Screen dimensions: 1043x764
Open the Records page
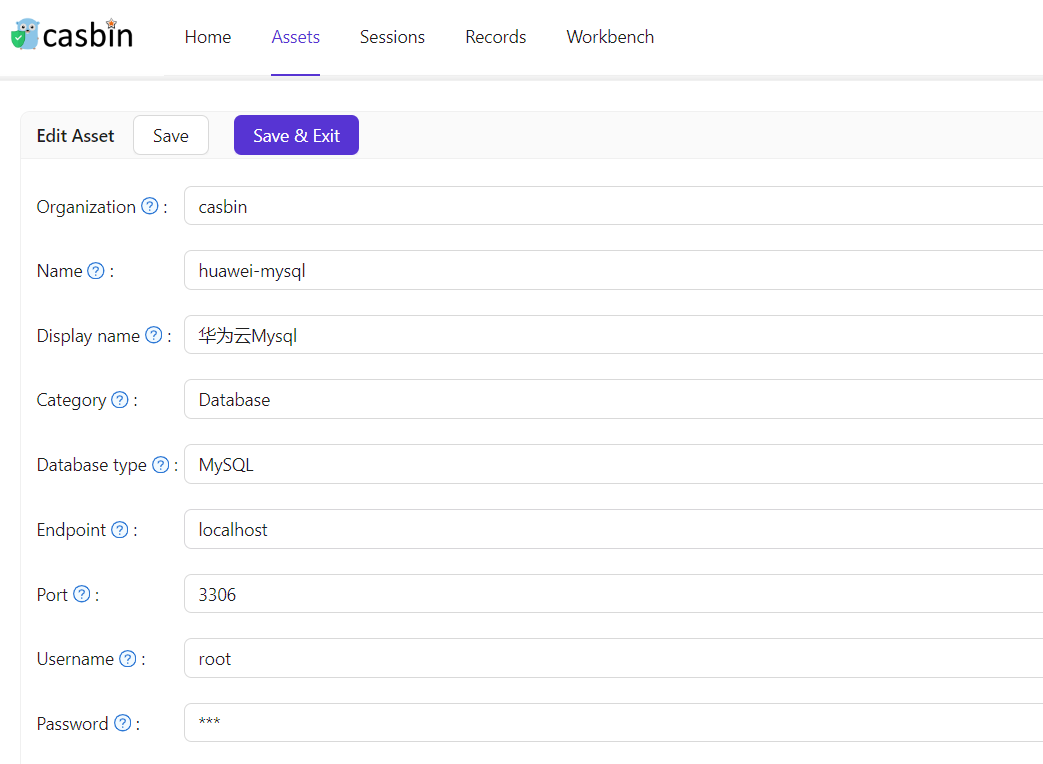pyautogui.click(x=495, y=37)
